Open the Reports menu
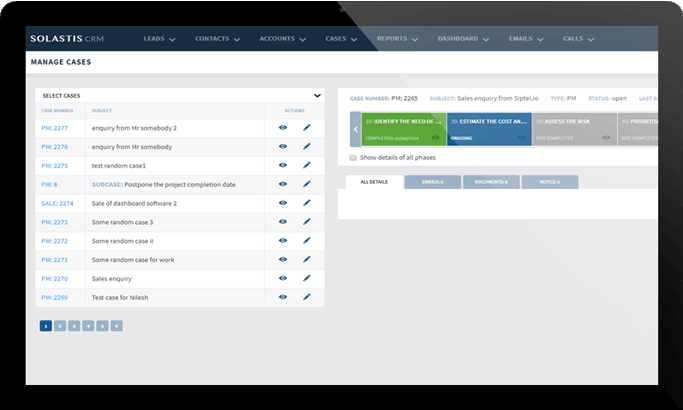The image size is (683, 410). (x=398, y=39)
